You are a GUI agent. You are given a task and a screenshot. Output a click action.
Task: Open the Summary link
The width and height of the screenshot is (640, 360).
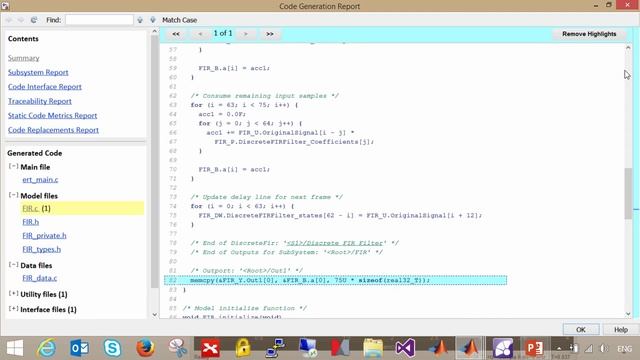[24, 58]
